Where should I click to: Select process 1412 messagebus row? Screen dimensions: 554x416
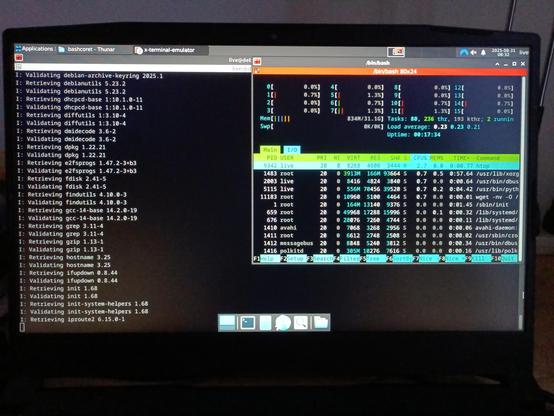(386, 244)
